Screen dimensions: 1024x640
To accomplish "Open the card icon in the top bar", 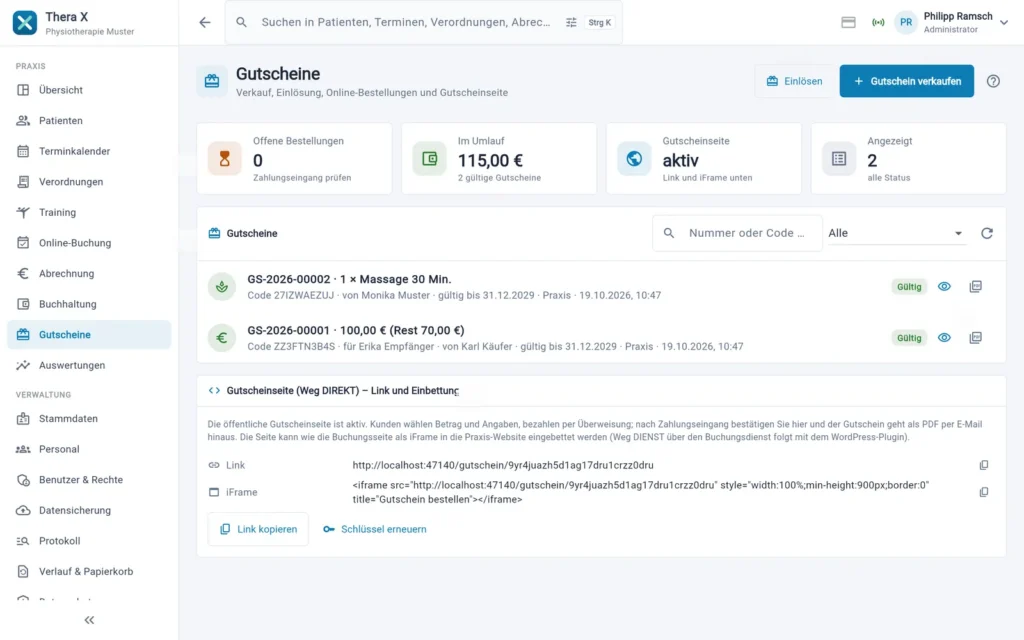I will click(848, 22).
